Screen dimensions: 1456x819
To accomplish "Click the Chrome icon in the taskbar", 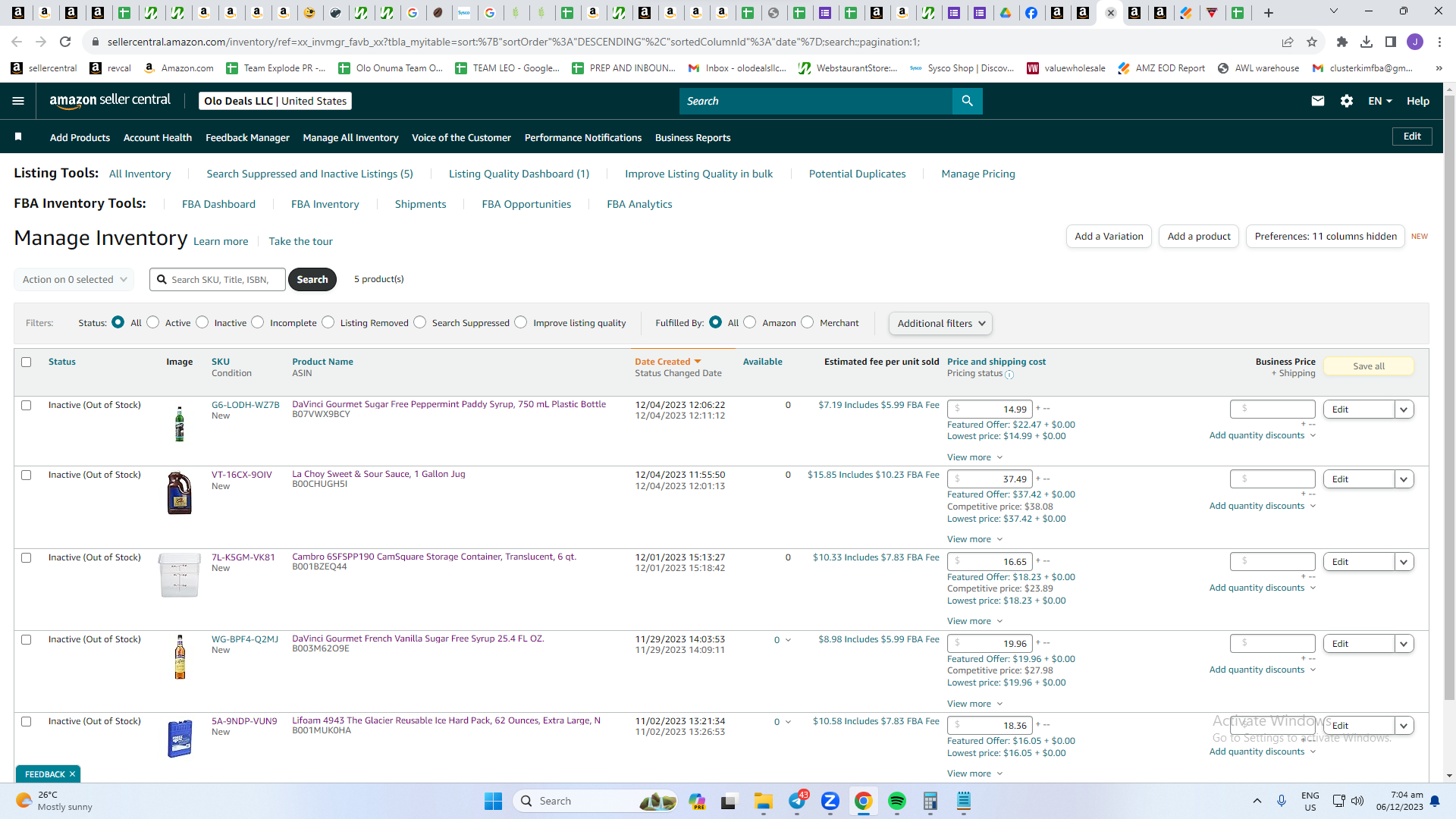I will pyautogui.click(x=863, y=801).
